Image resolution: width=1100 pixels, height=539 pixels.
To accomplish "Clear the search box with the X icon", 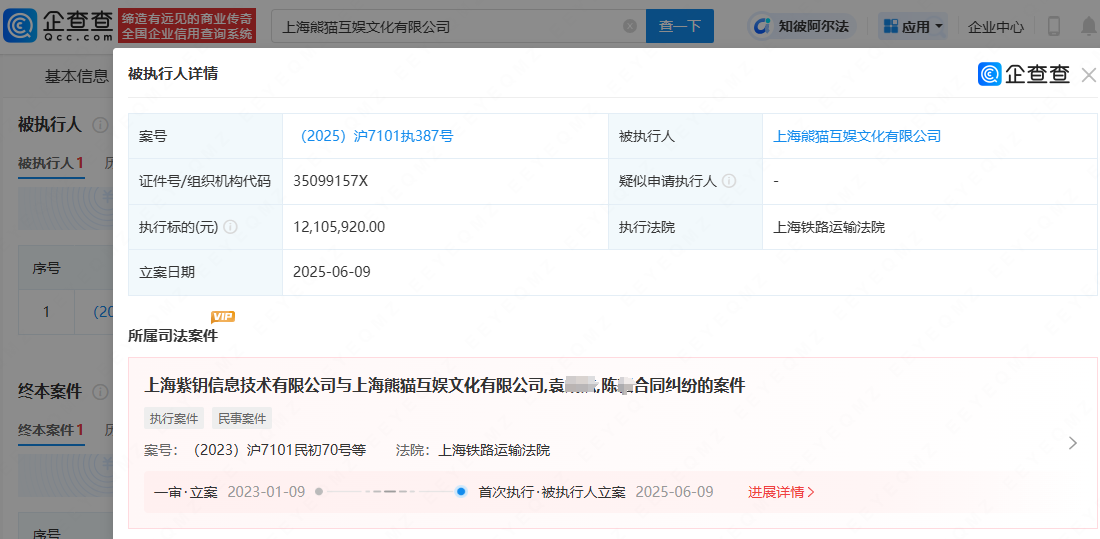I will pyautogui.click(x=629, y=27).
